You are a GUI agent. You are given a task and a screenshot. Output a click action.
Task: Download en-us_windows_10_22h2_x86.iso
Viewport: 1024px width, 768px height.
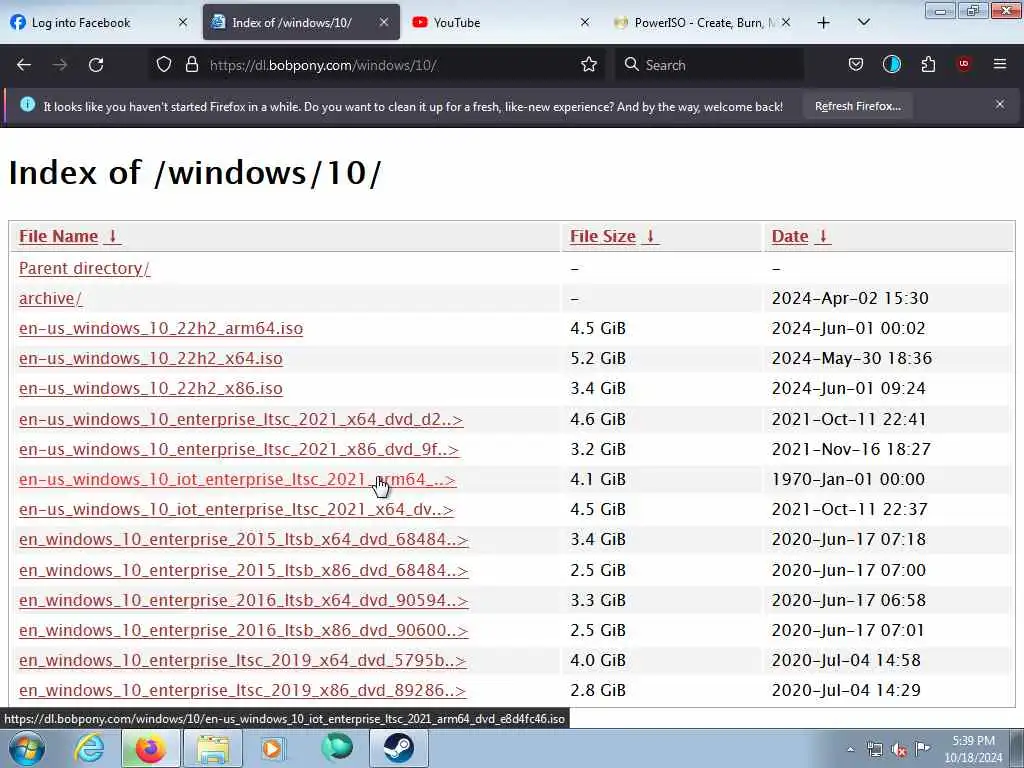pos(151,389)
